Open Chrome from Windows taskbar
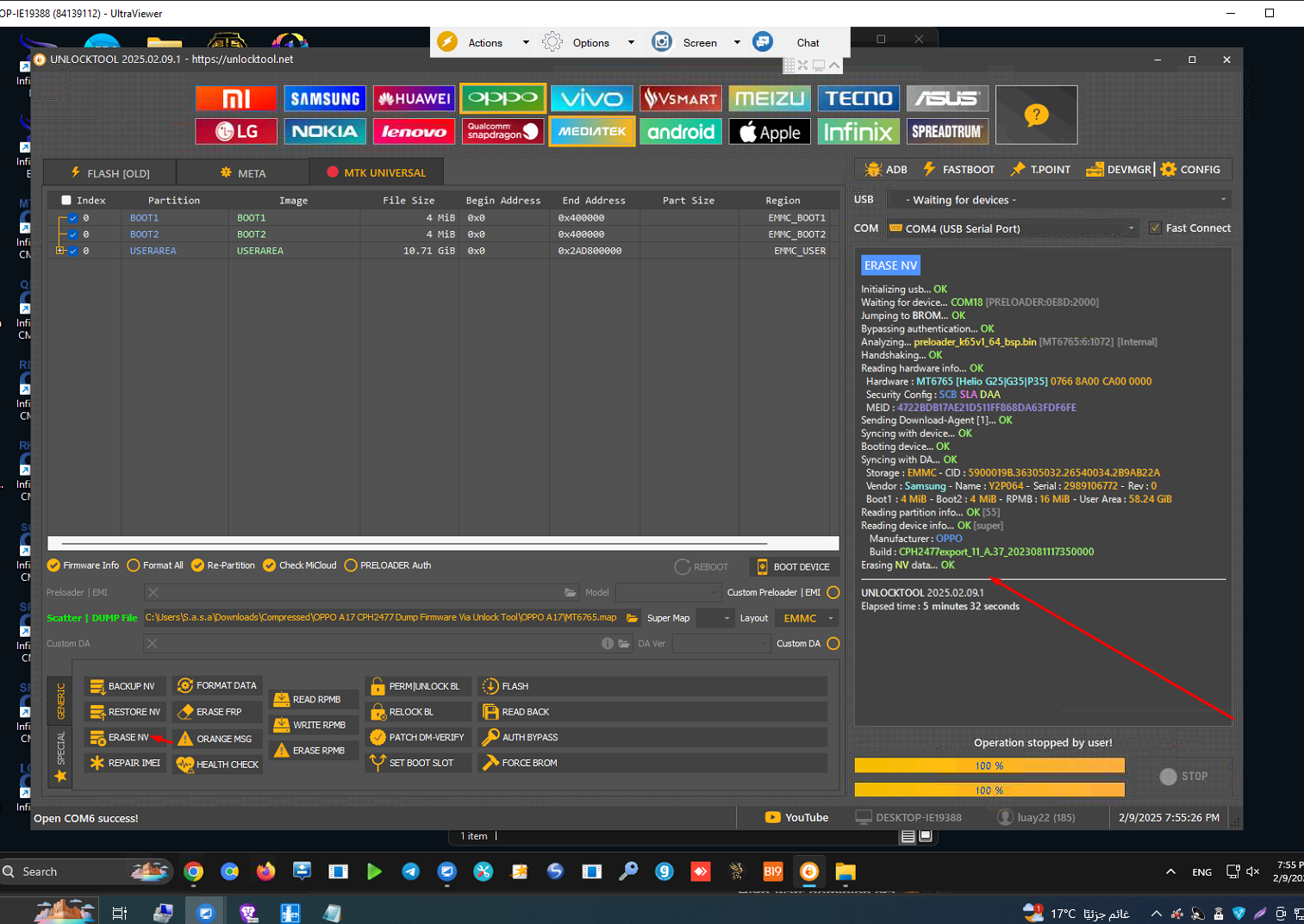1304x924 pixels. click(x=193, y=871)
